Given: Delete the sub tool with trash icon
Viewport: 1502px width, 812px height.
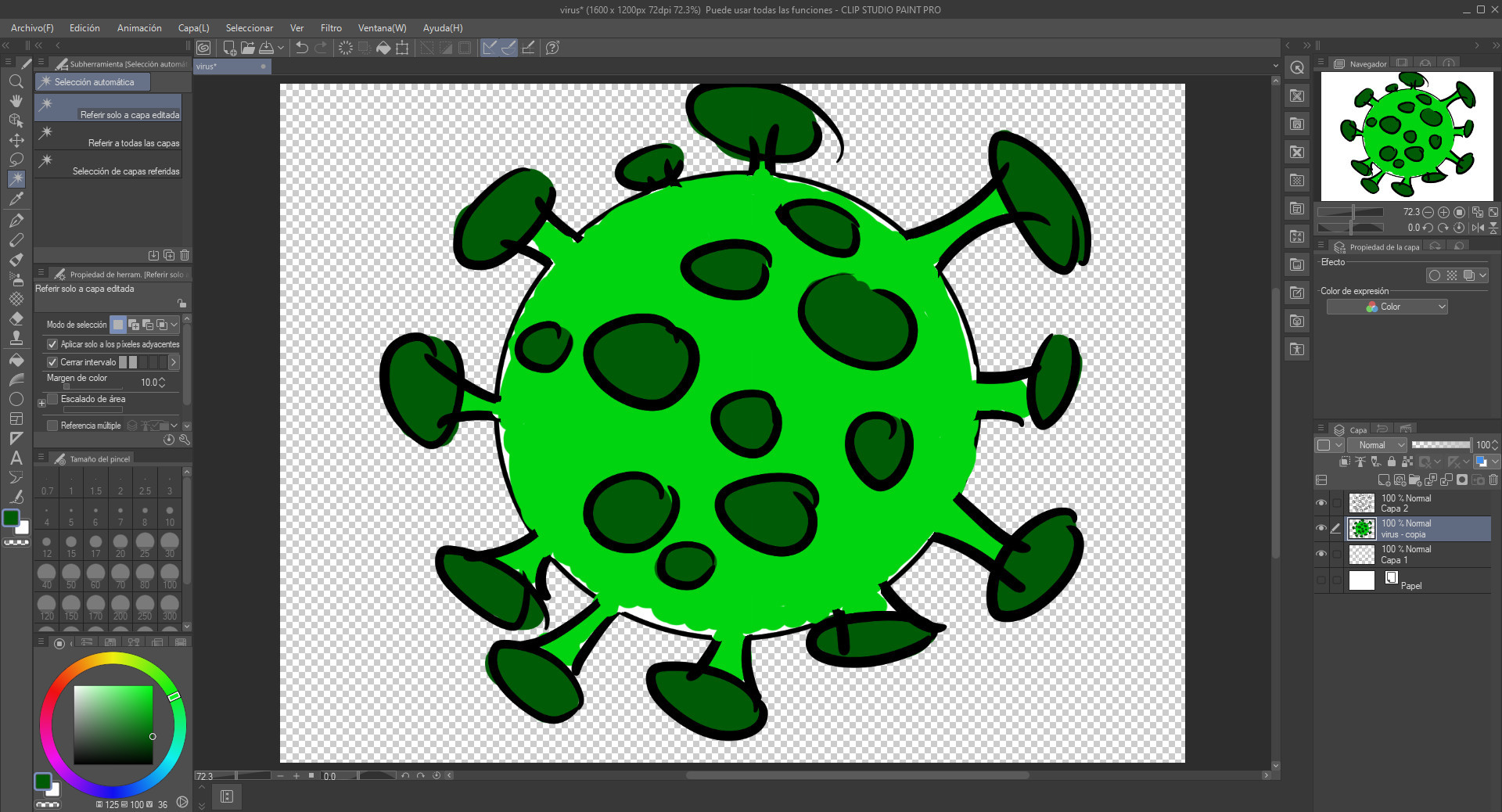Looking at the screenshot, I should (185, 255).
